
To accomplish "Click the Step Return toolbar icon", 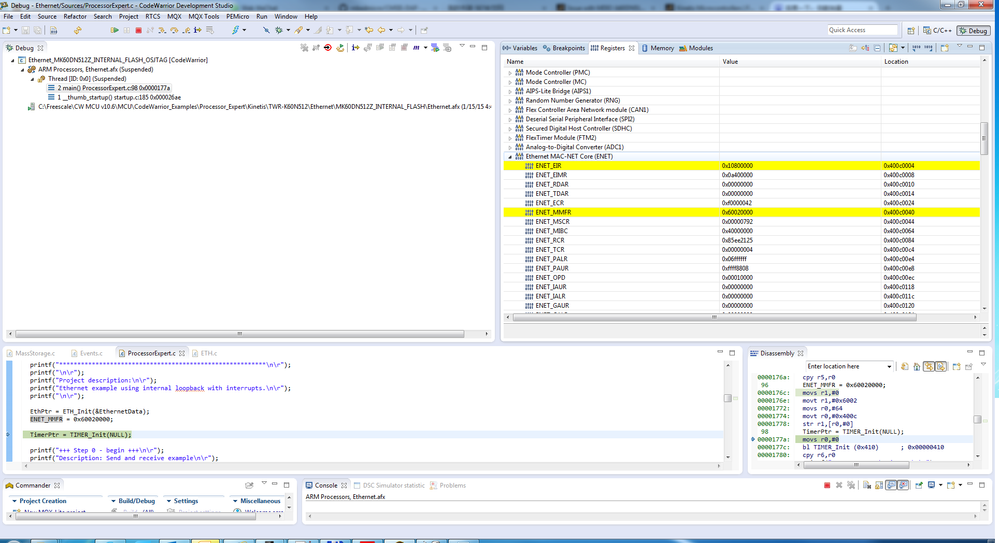I will click(x=186, y=30).
